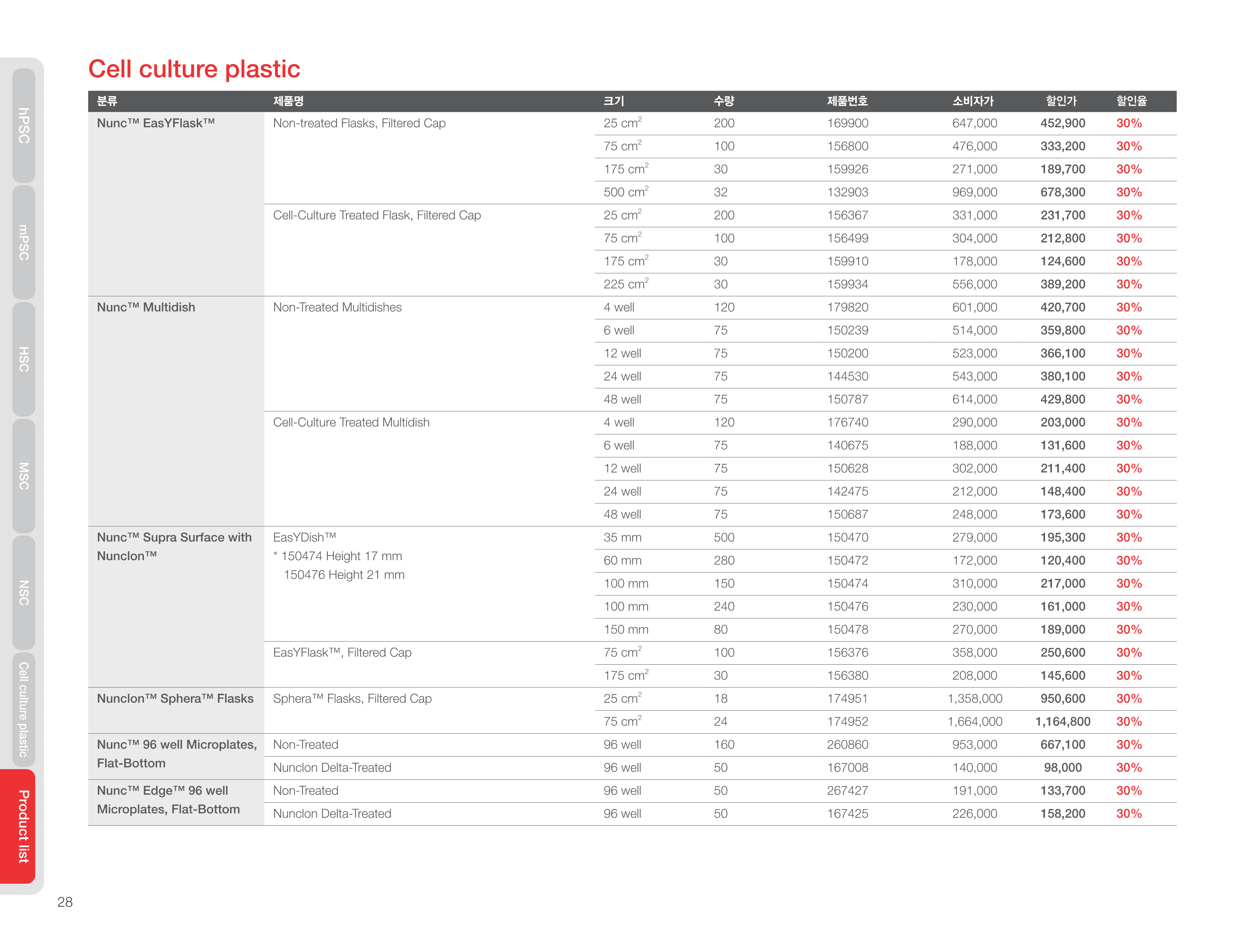Click the Nunclon Sphera Flasks category
The width and height of the screenshot is (1234, 952).
pos(175,698)
